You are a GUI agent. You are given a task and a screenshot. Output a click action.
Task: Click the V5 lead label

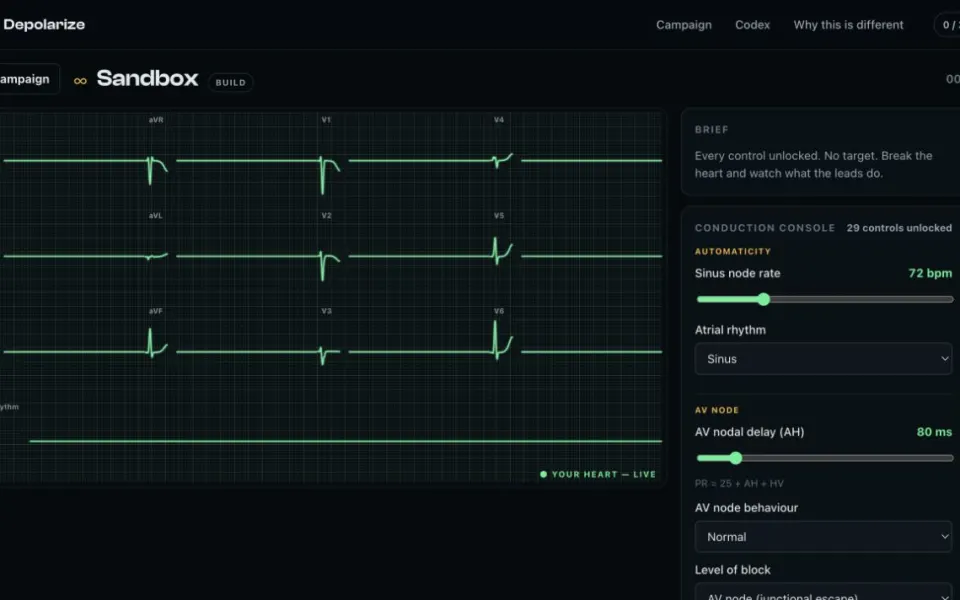499,216
